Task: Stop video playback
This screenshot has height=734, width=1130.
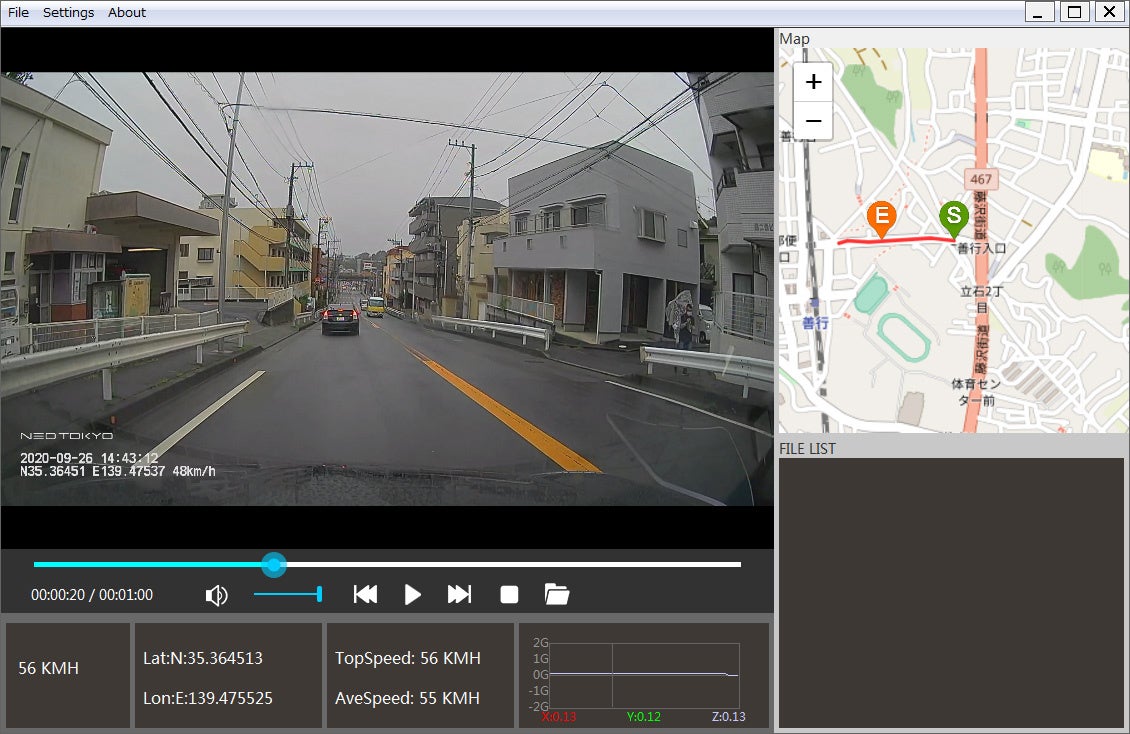Action: tap(509, 595)
